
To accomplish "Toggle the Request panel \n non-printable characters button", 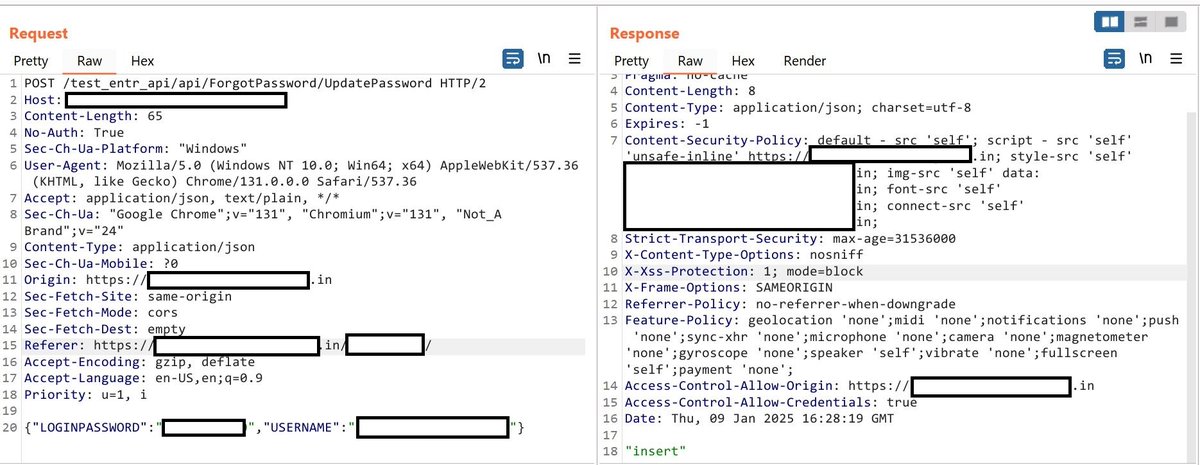I will tap(544, 59).
